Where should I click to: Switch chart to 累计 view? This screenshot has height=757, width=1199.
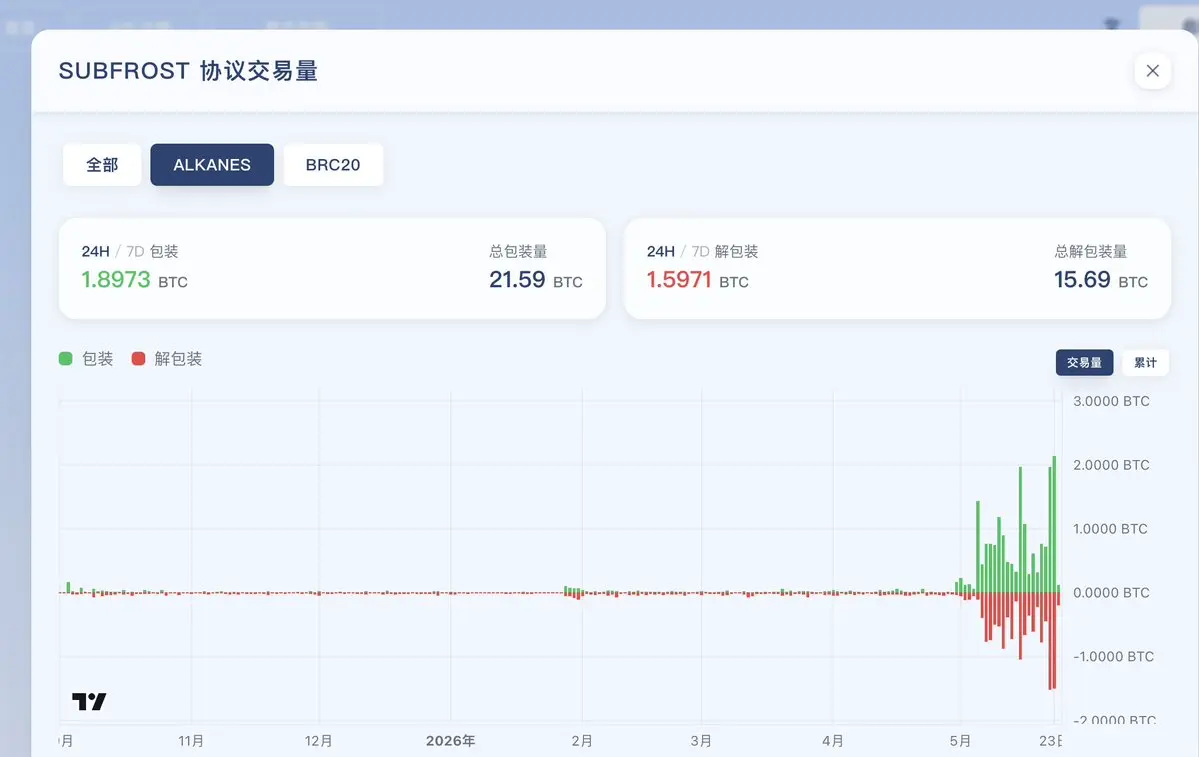[x=1145, y=362]
